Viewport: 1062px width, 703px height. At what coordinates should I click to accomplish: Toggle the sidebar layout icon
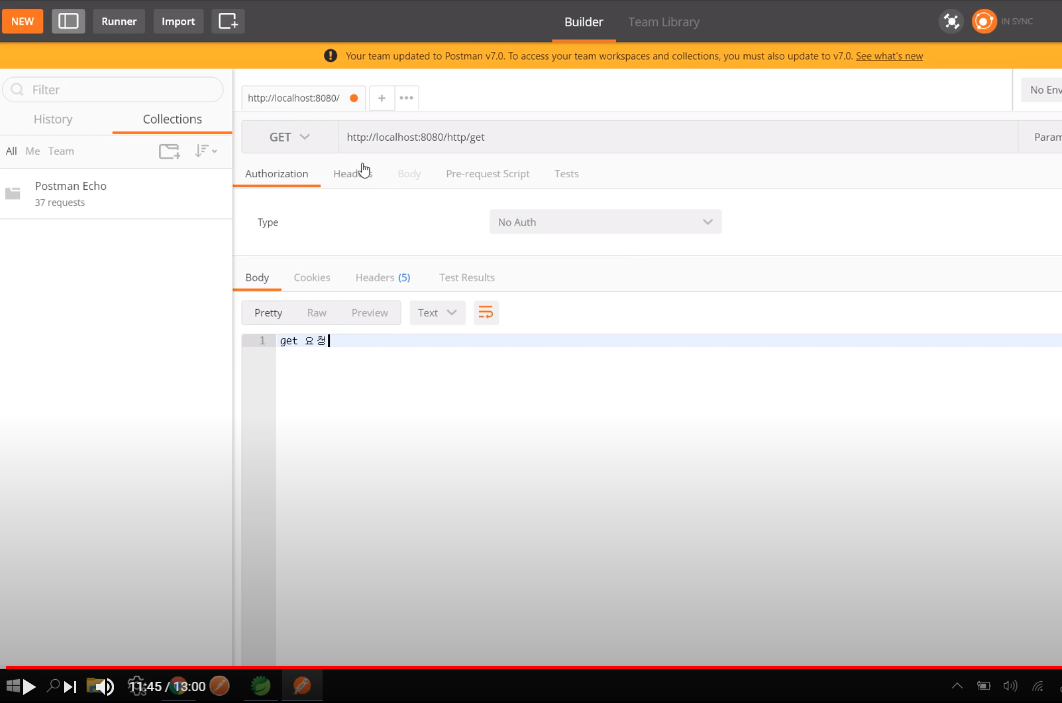click(x=68, y=21)
